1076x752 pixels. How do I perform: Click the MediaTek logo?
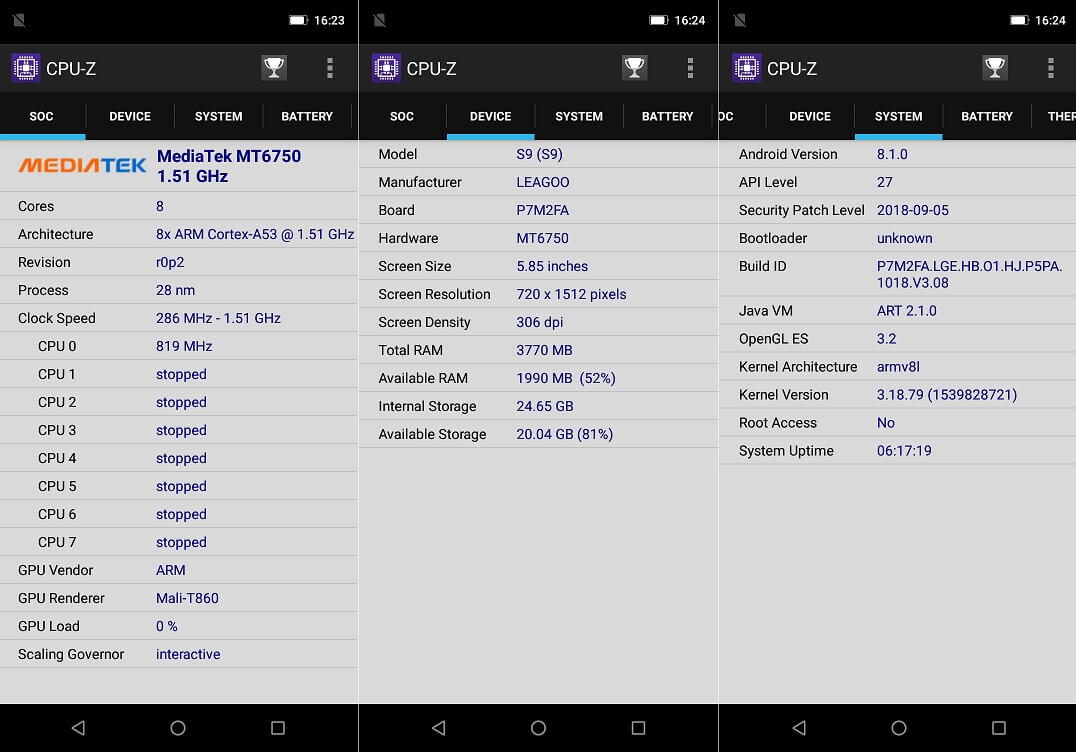tap(82, 165)
